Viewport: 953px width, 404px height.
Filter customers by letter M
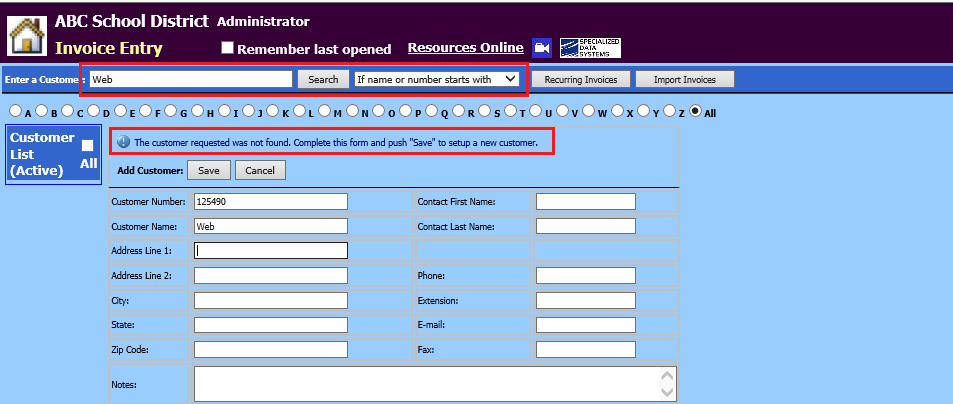(x=325, y=112)
